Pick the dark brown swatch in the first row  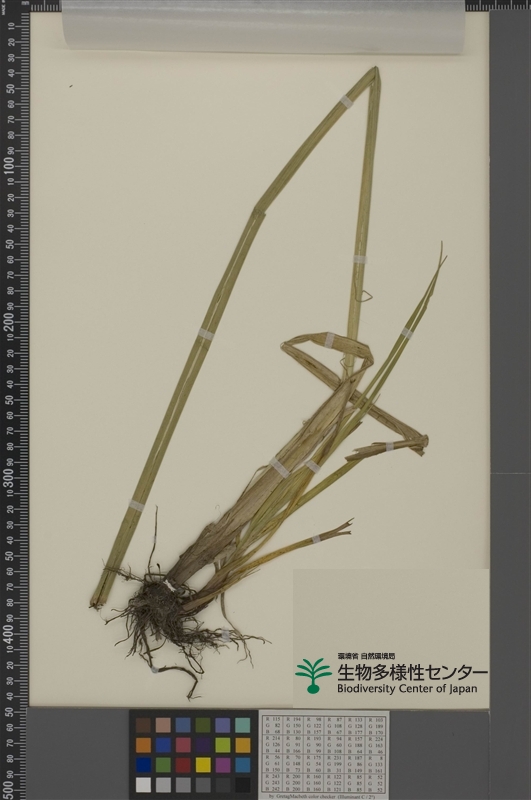click(x=143, y=725)
